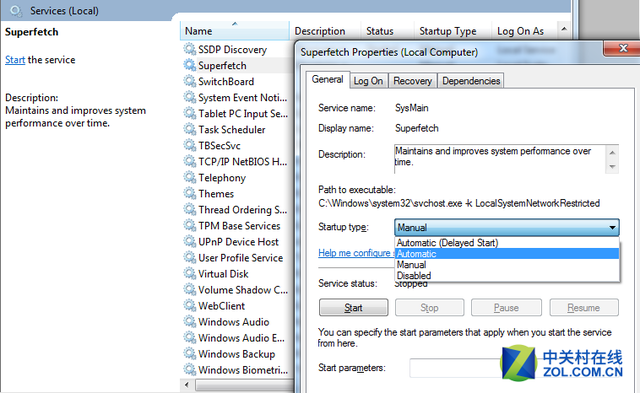The height and width of the screenshot is (393, 640).
Task: Click the System Event Noti... gear icon
Action: click(189, 98)
